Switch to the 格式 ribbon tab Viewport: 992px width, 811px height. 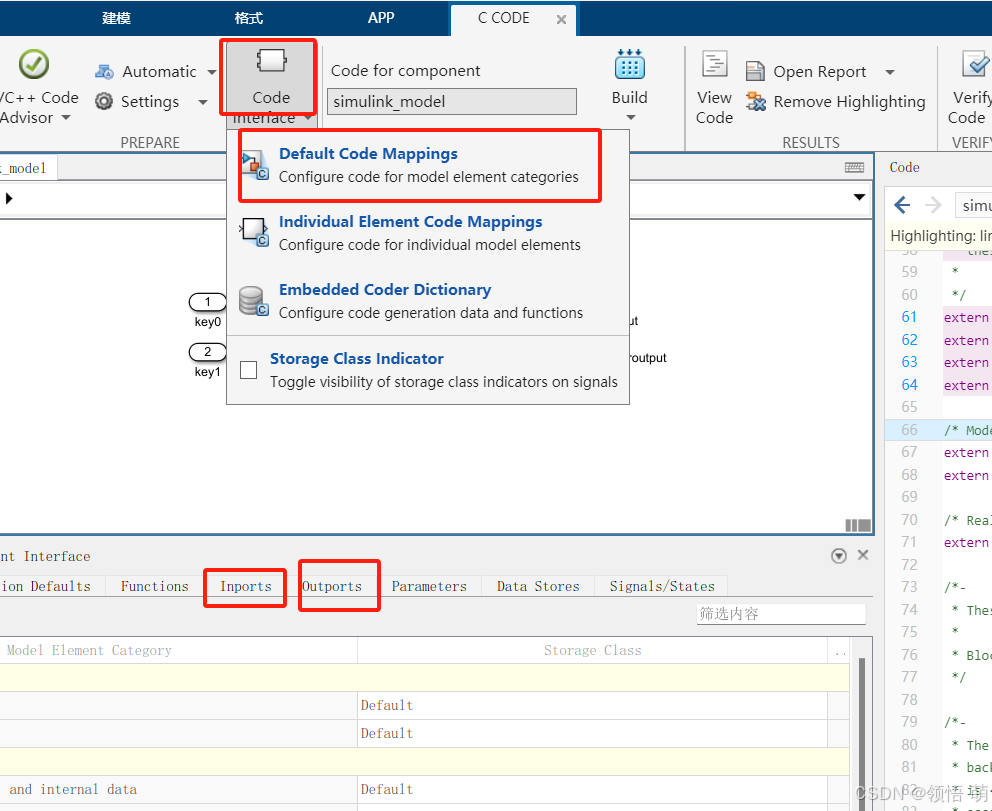tap(249, 18)
